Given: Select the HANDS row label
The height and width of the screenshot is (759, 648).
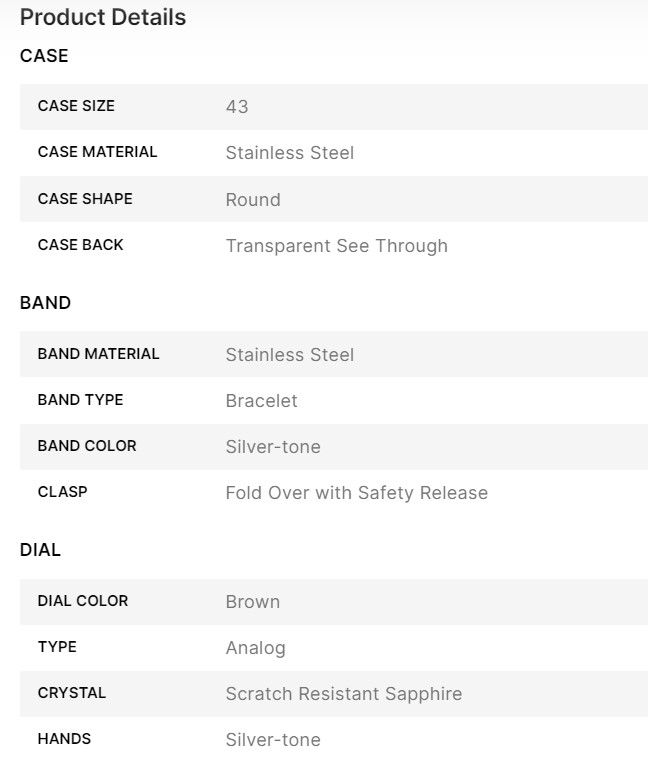Looking at the screenshot, I should click(64, 739).
